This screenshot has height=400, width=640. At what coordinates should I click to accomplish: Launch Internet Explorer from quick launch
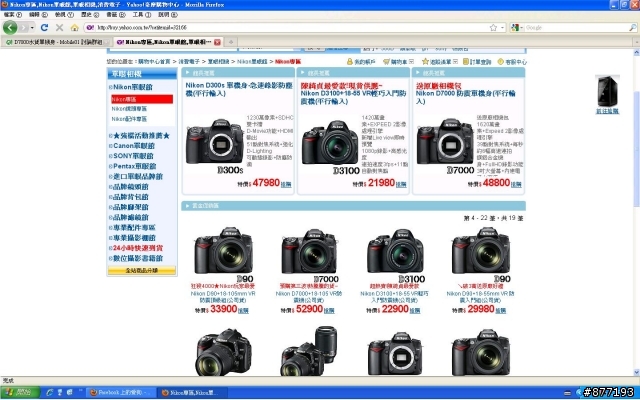(x=50, y=393)
